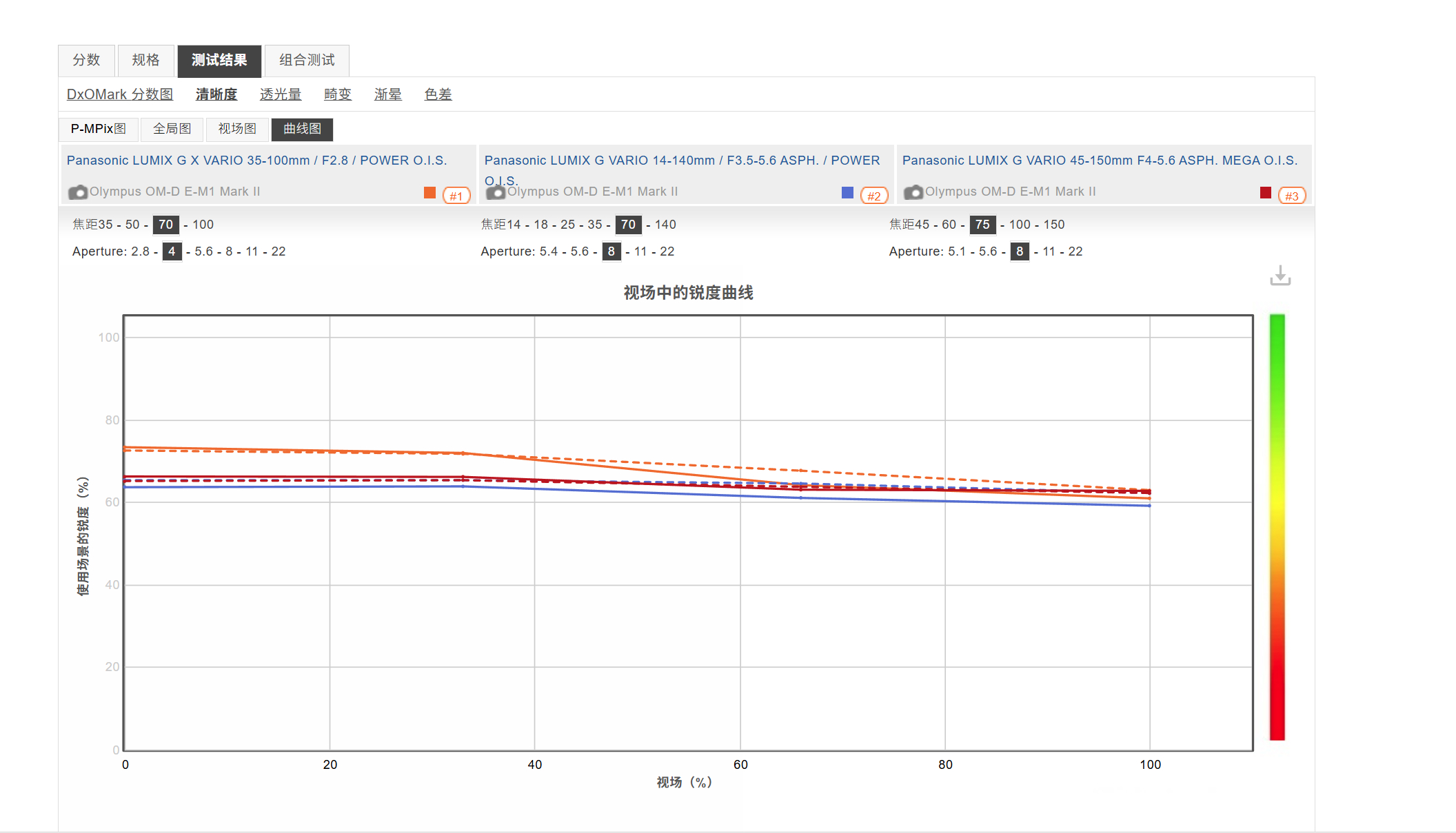1456x833 pixels.
Task: Select the 测试结果 tab
Action: pos(219,61)
